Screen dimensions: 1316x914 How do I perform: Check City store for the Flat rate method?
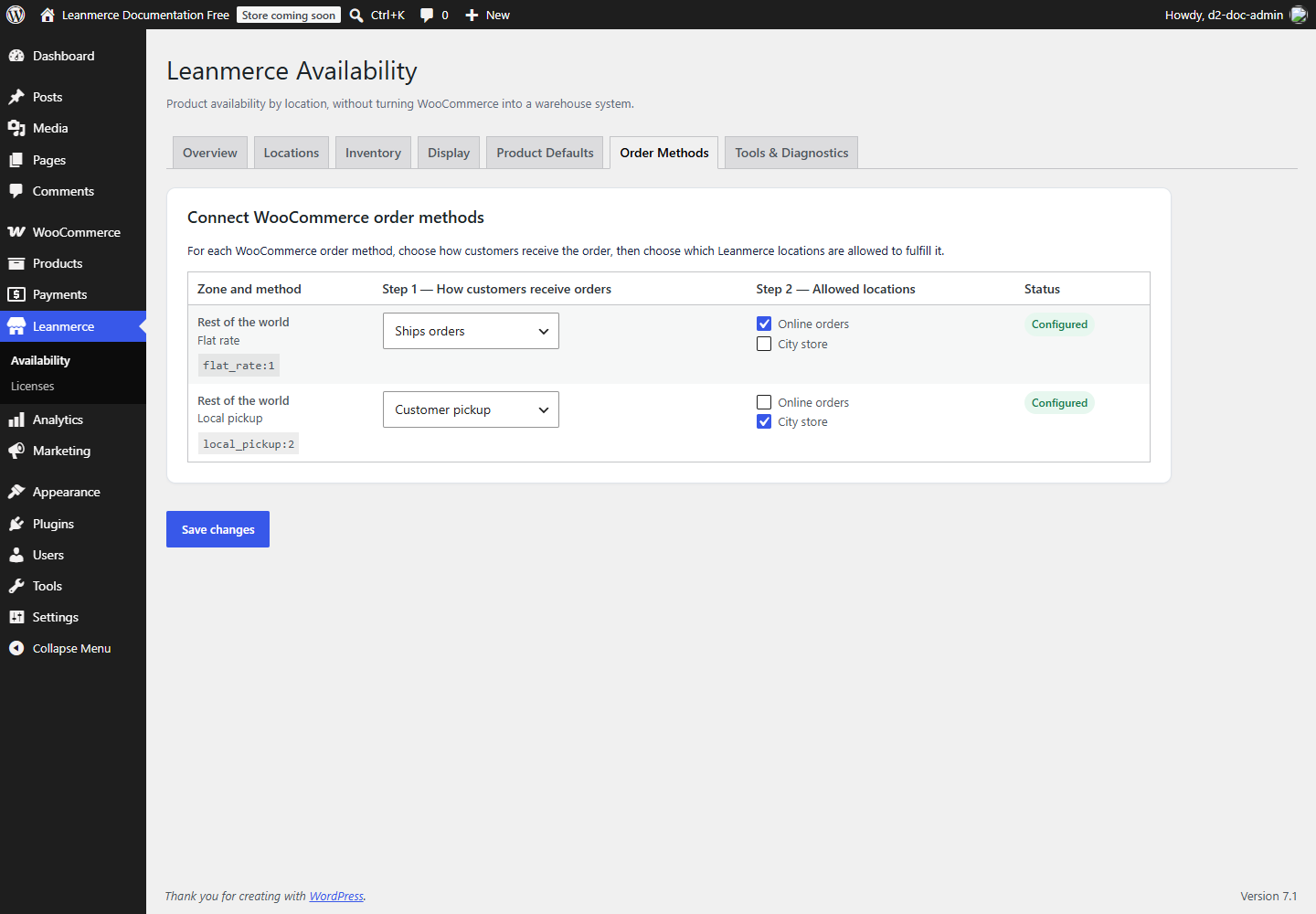tap(764, 344)
